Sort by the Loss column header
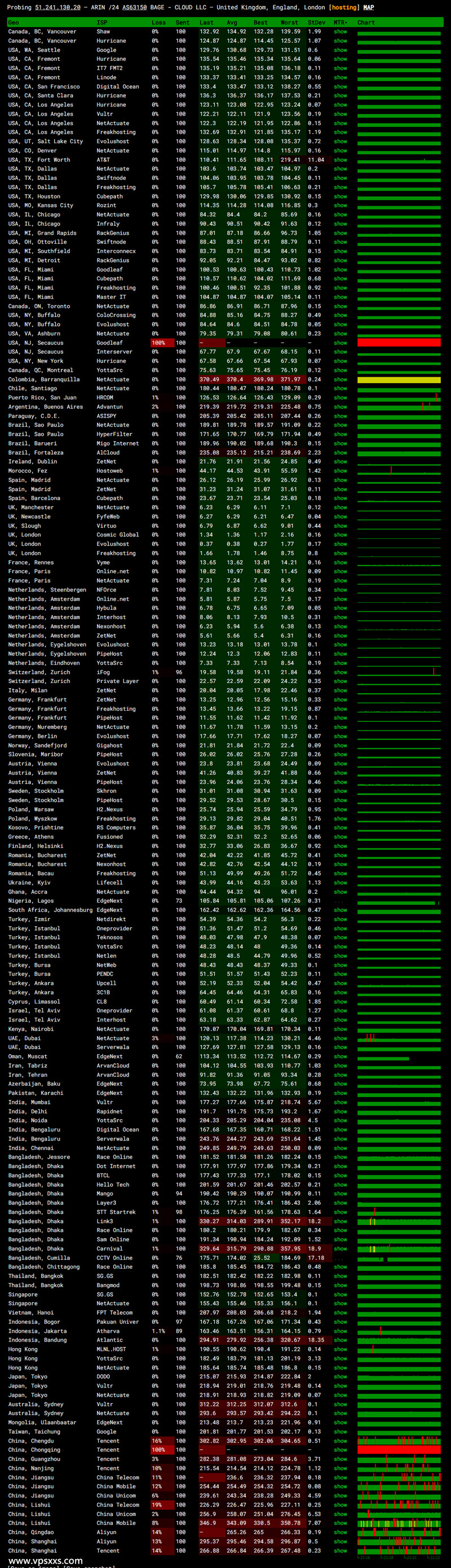The width and height of the screenshot is (451, 1568). tap(158, 23)
